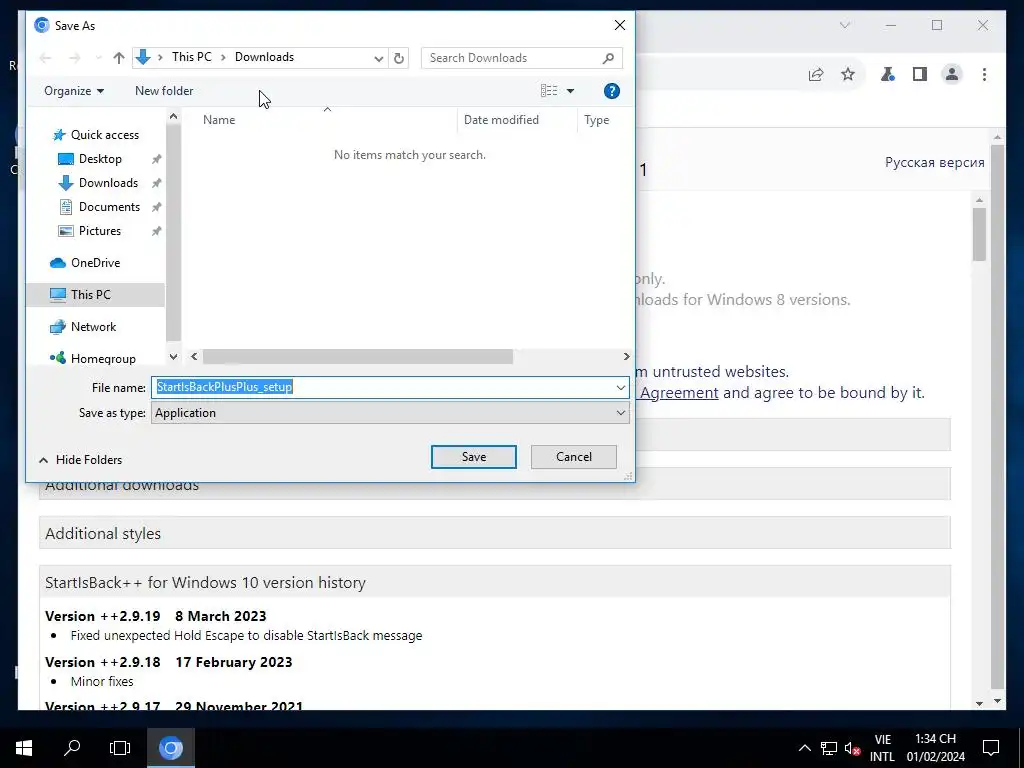Screen dimensions: 1024x768
Task: Open Documents in navigation pane
Action: pos(109,207)
